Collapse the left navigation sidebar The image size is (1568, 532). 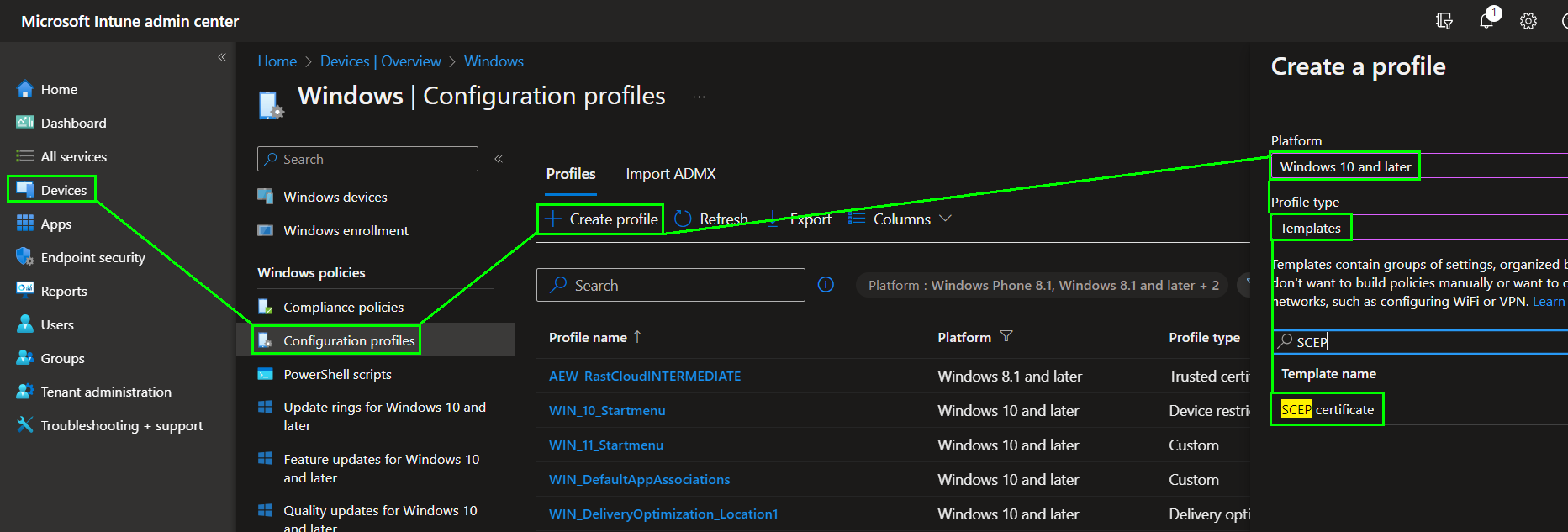click(222, 57)
